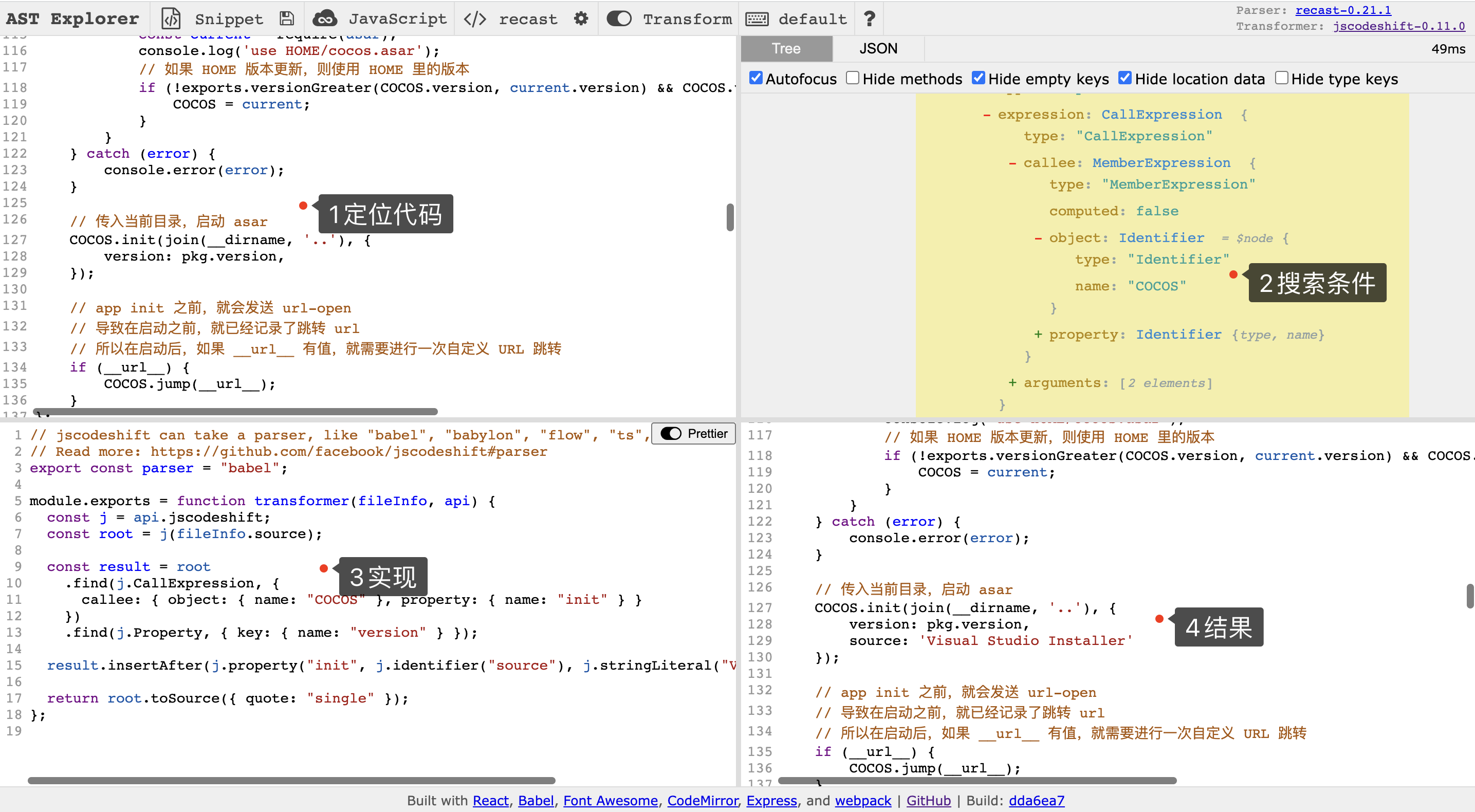Click the result.insertAfter transform line
The height and width of the screenshot is (812, 1475).
coord(391,666)
